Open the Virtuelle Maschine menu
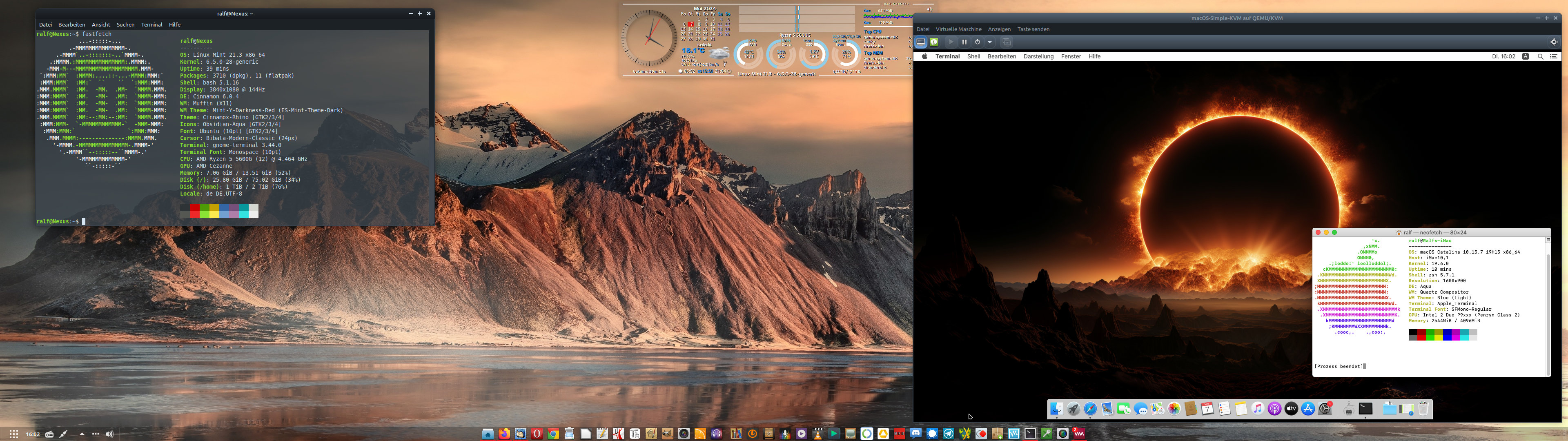Image resolution: width=1568 pixels, height=441 pixels. click(958, 29)
